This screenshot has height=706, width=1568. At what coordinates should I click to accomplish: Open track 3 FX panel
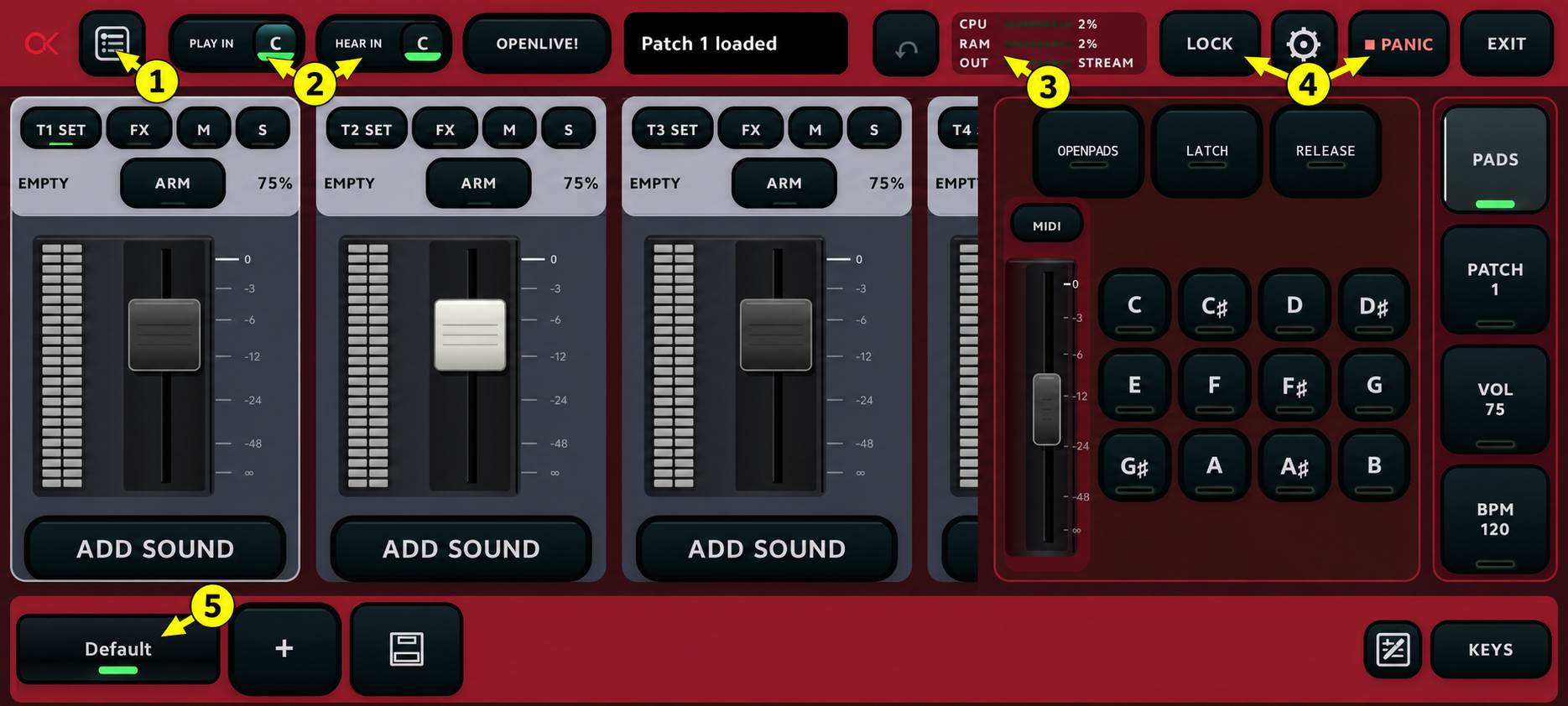(x=751, y=129)
